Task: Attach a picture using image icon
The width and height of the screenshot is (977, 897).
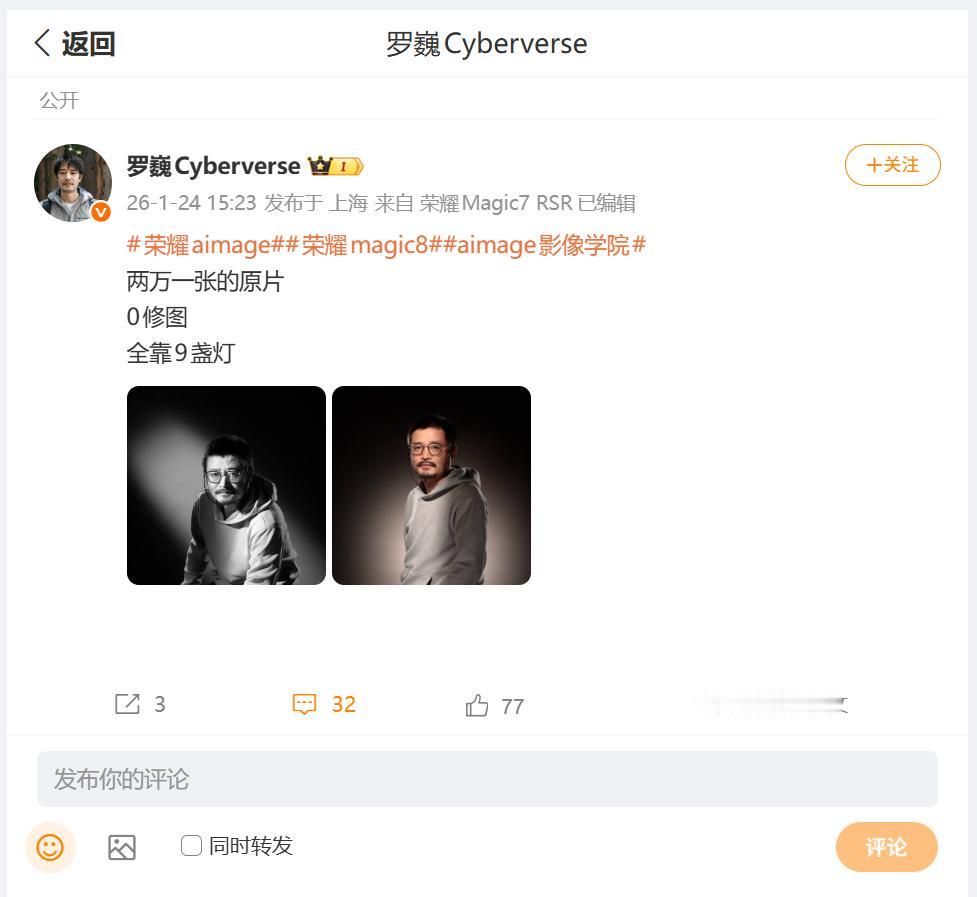Action: point(122,847)
